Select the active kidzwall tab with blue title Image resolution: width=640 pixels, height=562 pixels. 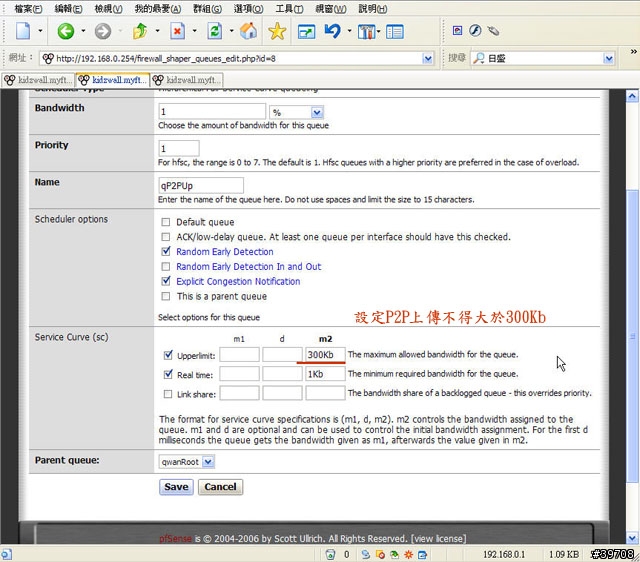pyautogui.click(x=113, y=80)
